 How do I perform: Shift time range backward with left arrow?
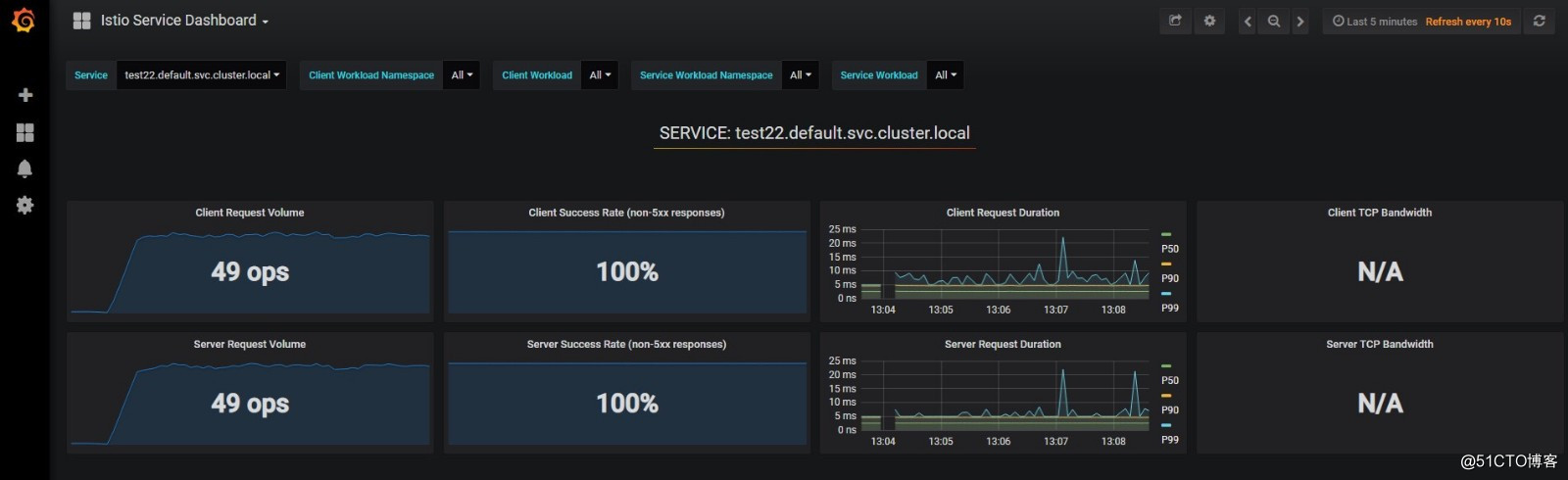[1248, 22]
